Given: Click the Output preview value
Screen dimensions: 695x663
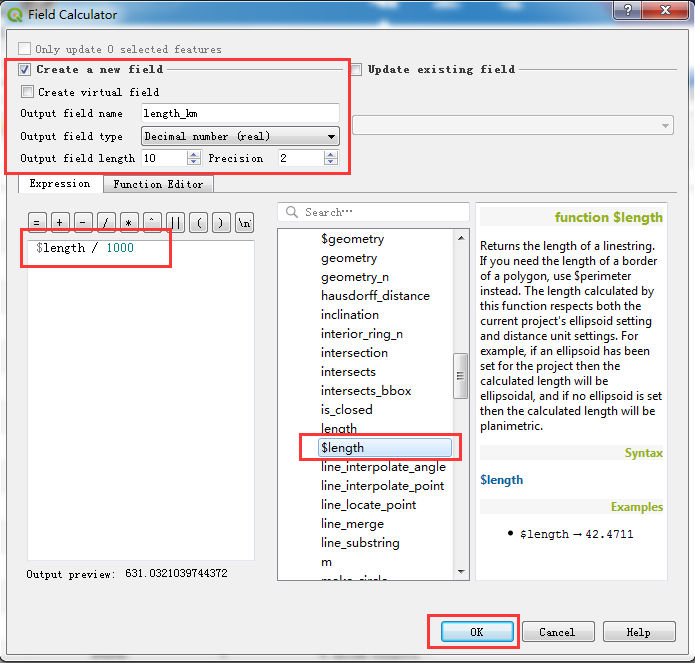Looking at the screenshot, I should coord(176,573).
